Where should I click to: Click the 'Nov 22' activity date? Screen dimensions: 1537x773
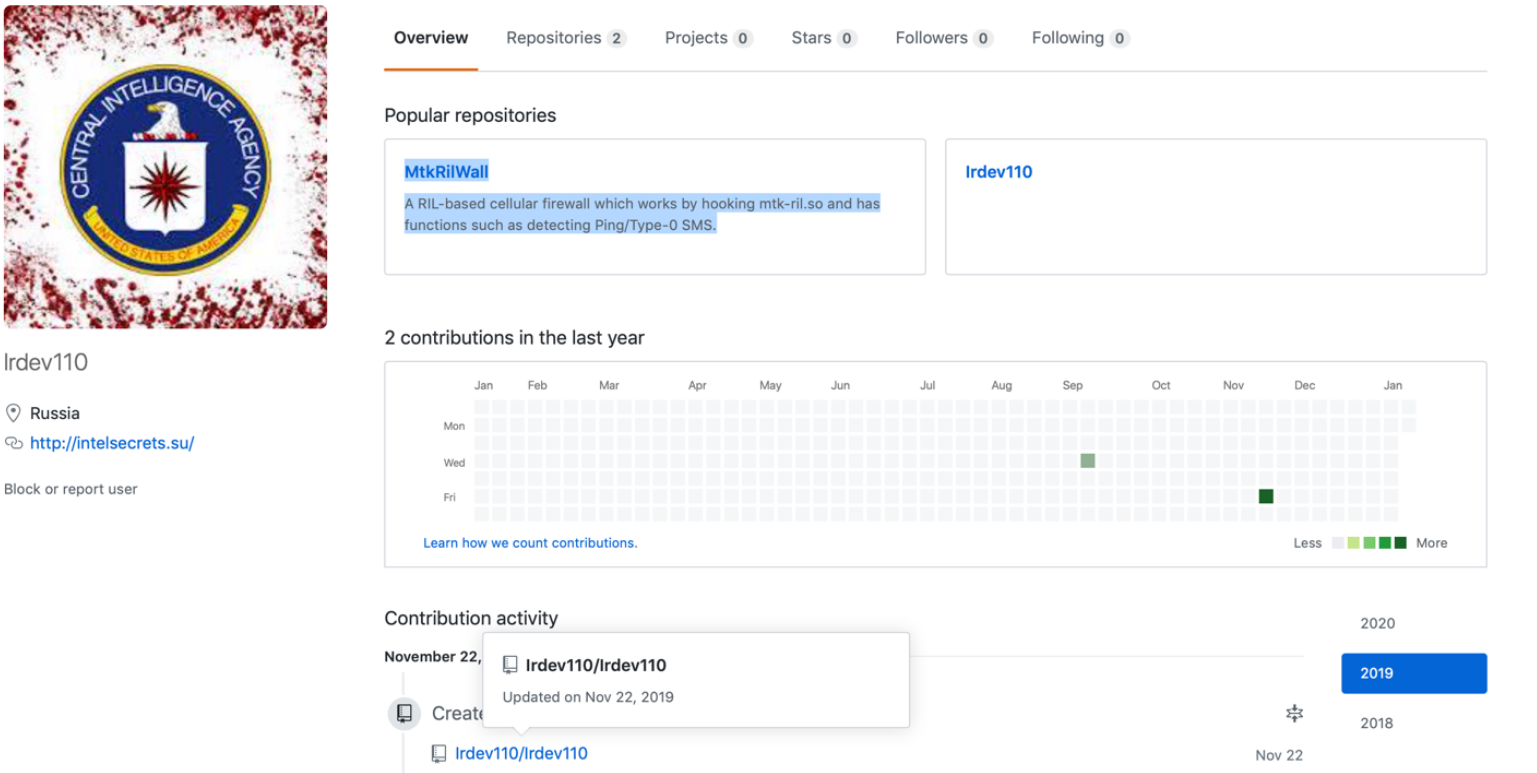tap(1279, 755)
